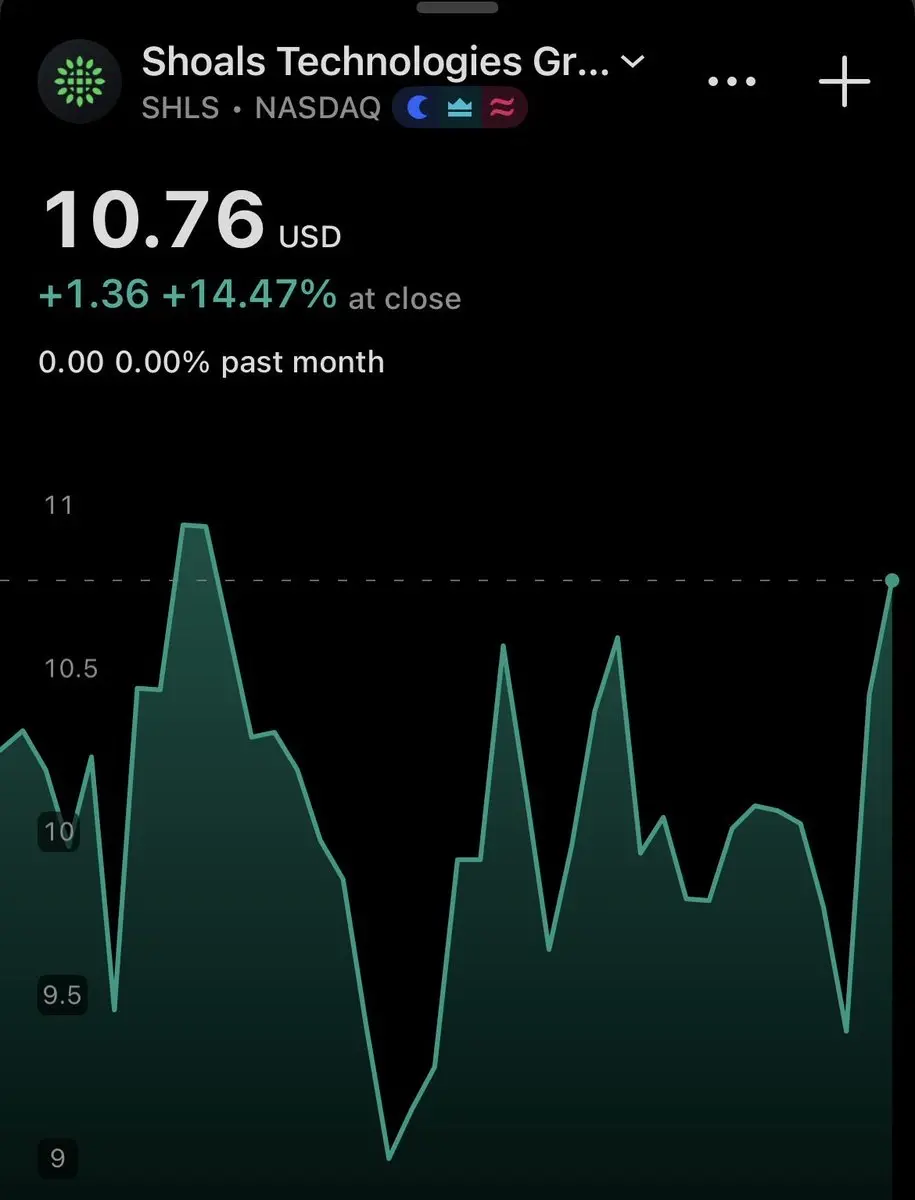Tap the +1.36 +14.47% at close change
The width and height of the screenshot is (915, 1200).
(x=250, y=296)
